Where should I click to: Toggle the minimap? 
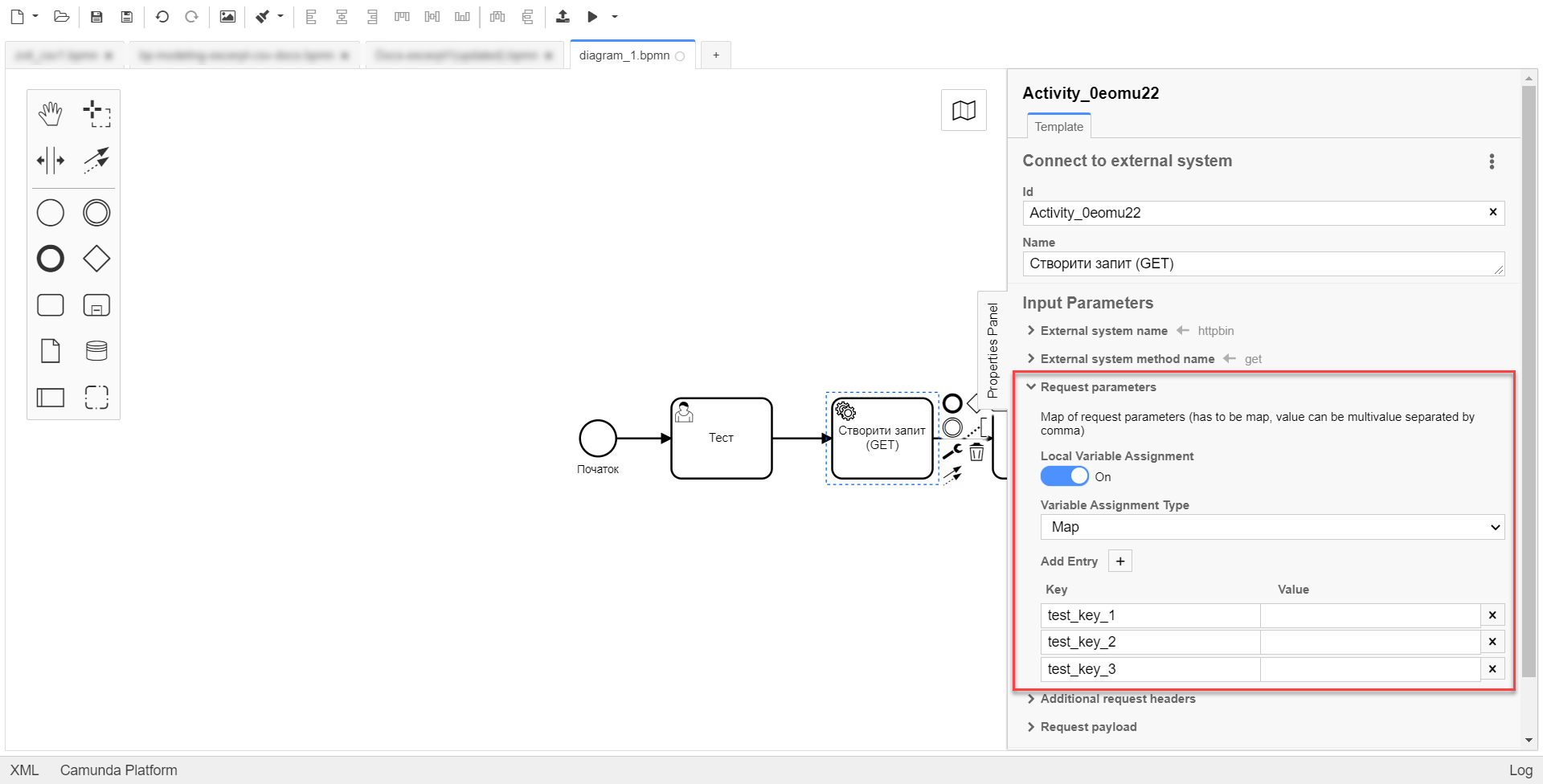pyautogui.click(x=964, y=111)
